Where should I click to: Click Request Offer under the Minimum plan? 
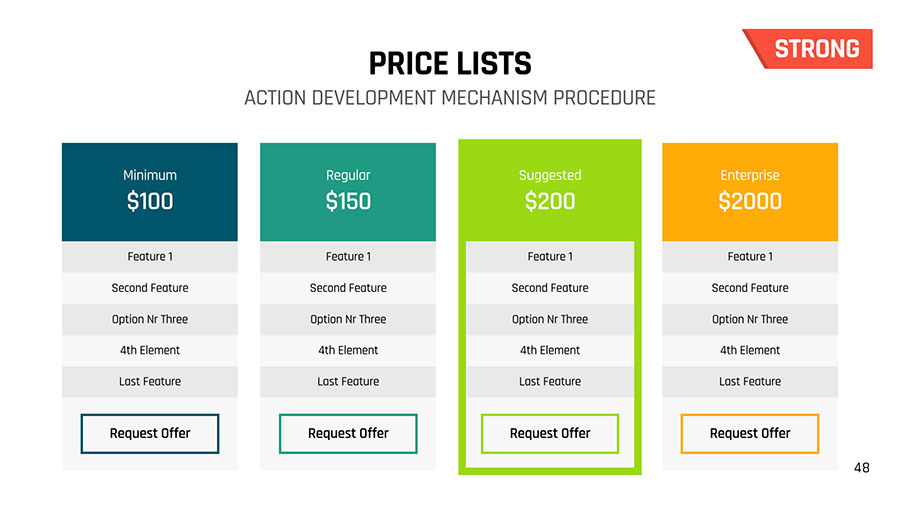(x=150, y=433)
